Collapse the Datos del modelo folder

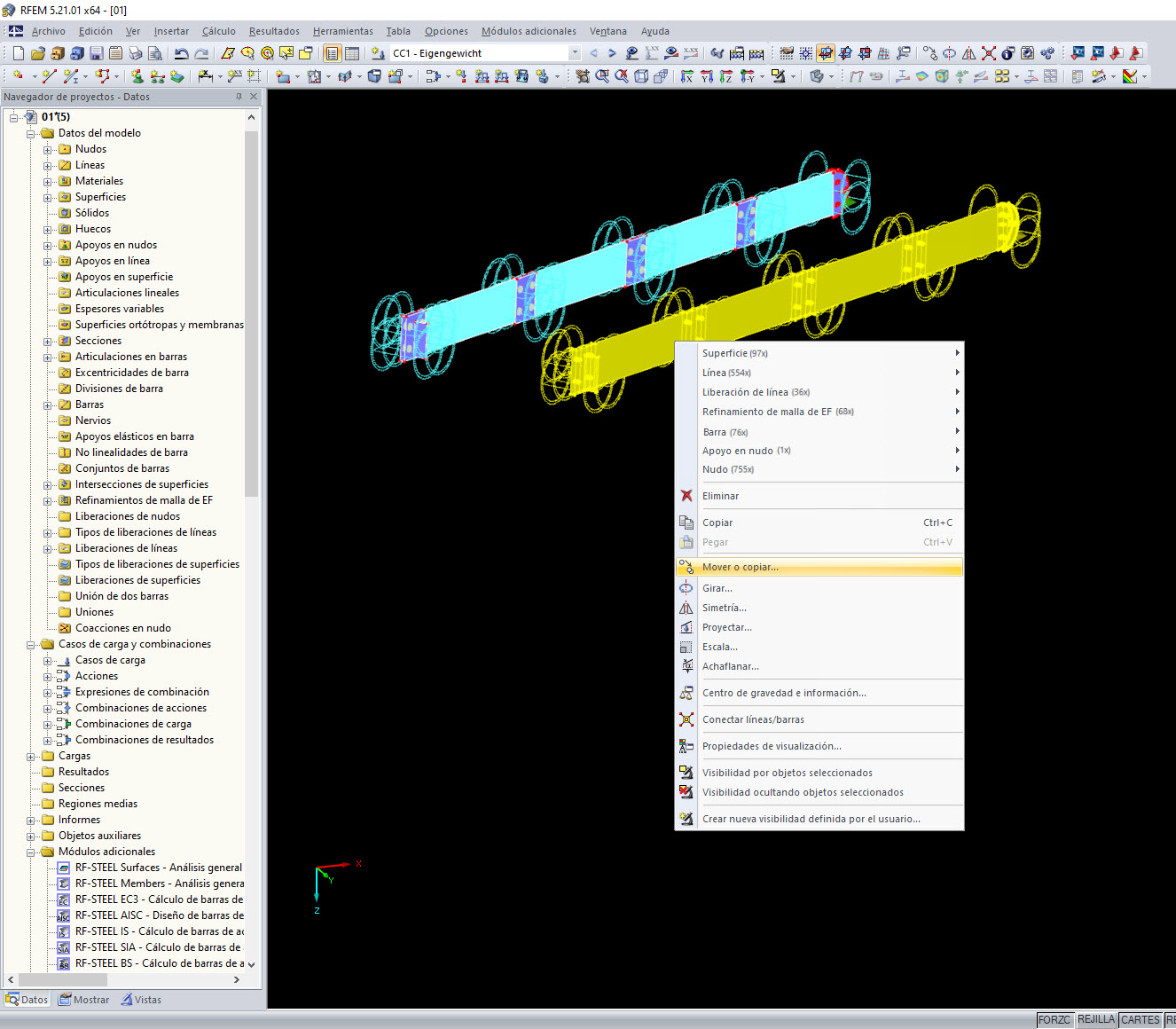click(31, 134)
